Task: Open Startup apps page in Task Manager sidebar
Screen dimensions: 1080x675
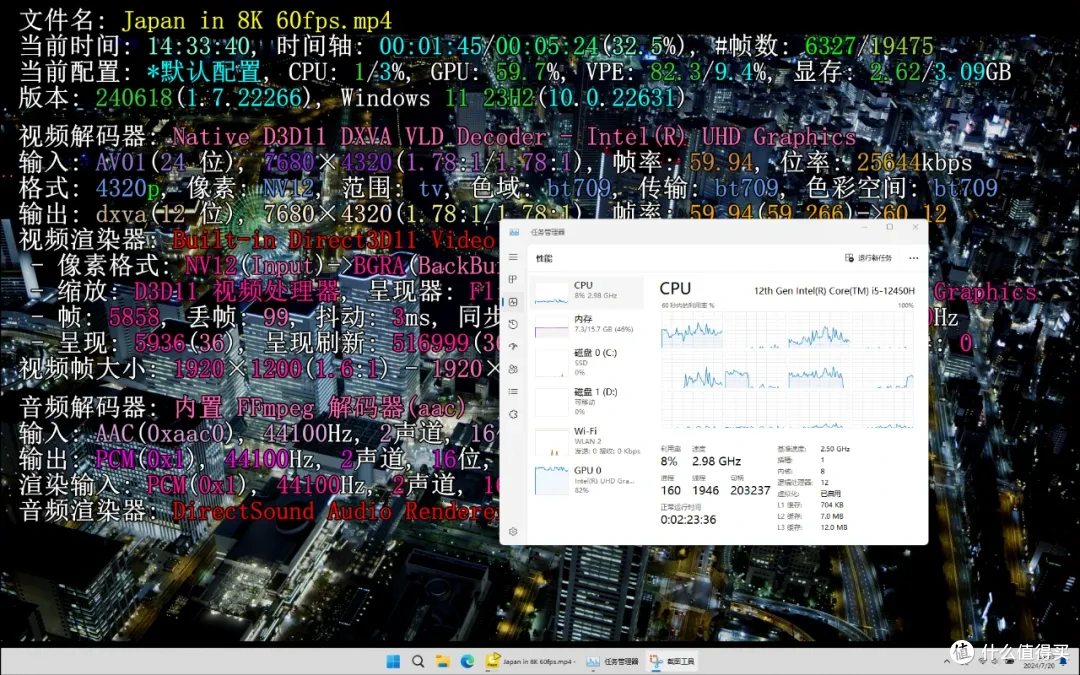Action: 513,346
